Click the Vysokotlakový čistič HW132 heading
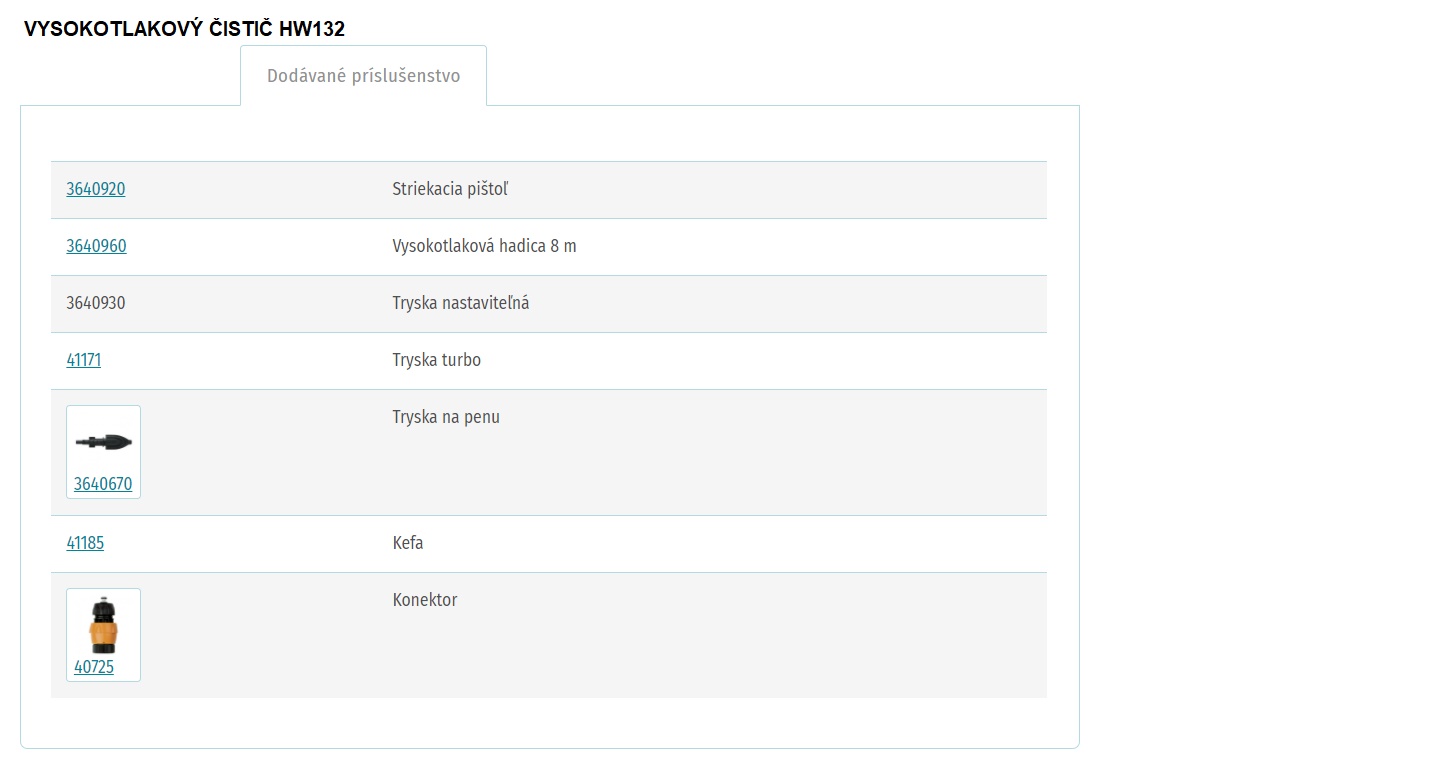The image size is (1437, 765). click(184, 29)
